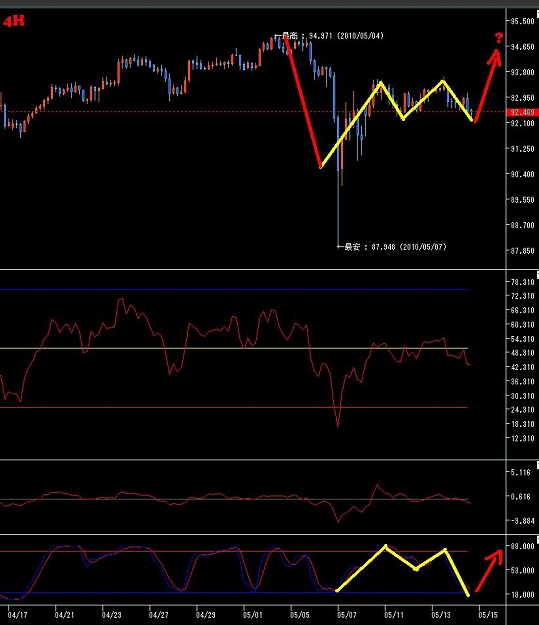Click the 5.116 oscillator axis value
The height and width of the screenshot is (625, 539).
click(521, 472)
